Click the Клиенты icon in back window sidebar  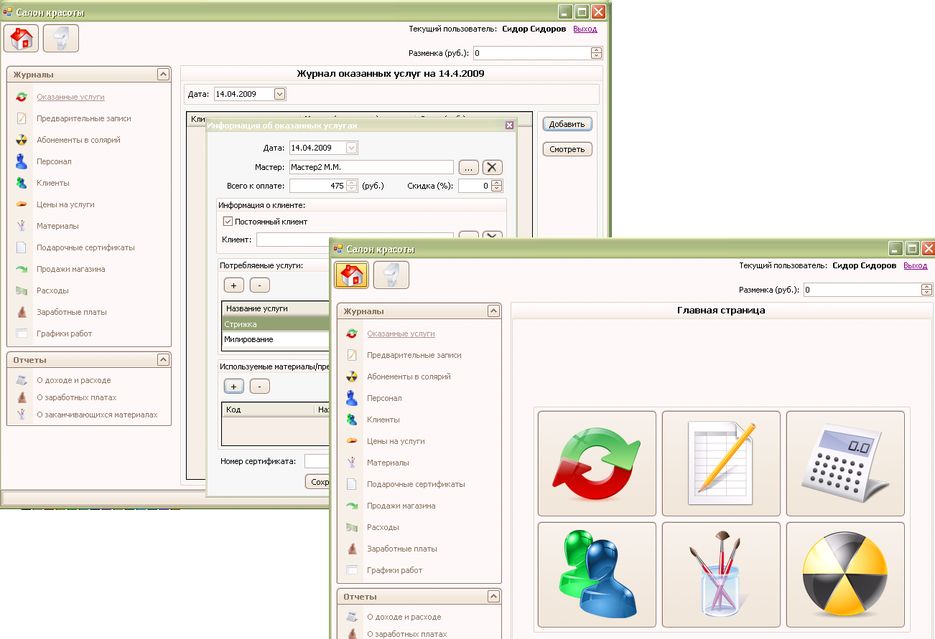pos(21,183)
